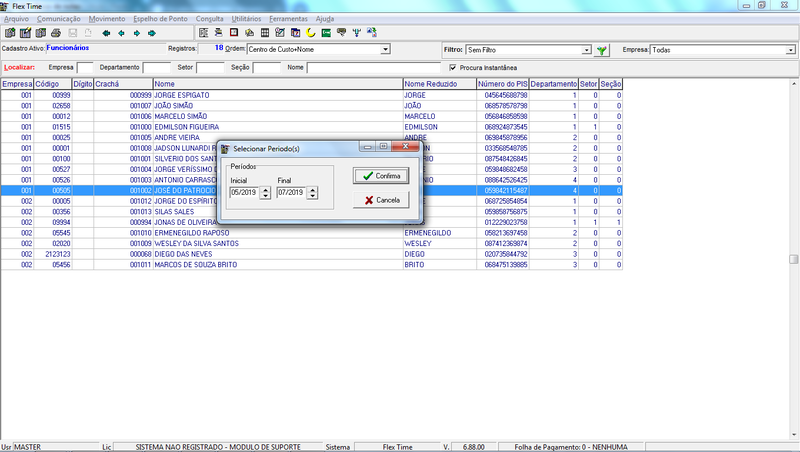The width and height of the screenshot is (800, 452).
Task: Go to last record with rightmost teal arrow
Action: pyautogui.click(x=152, y=33)
